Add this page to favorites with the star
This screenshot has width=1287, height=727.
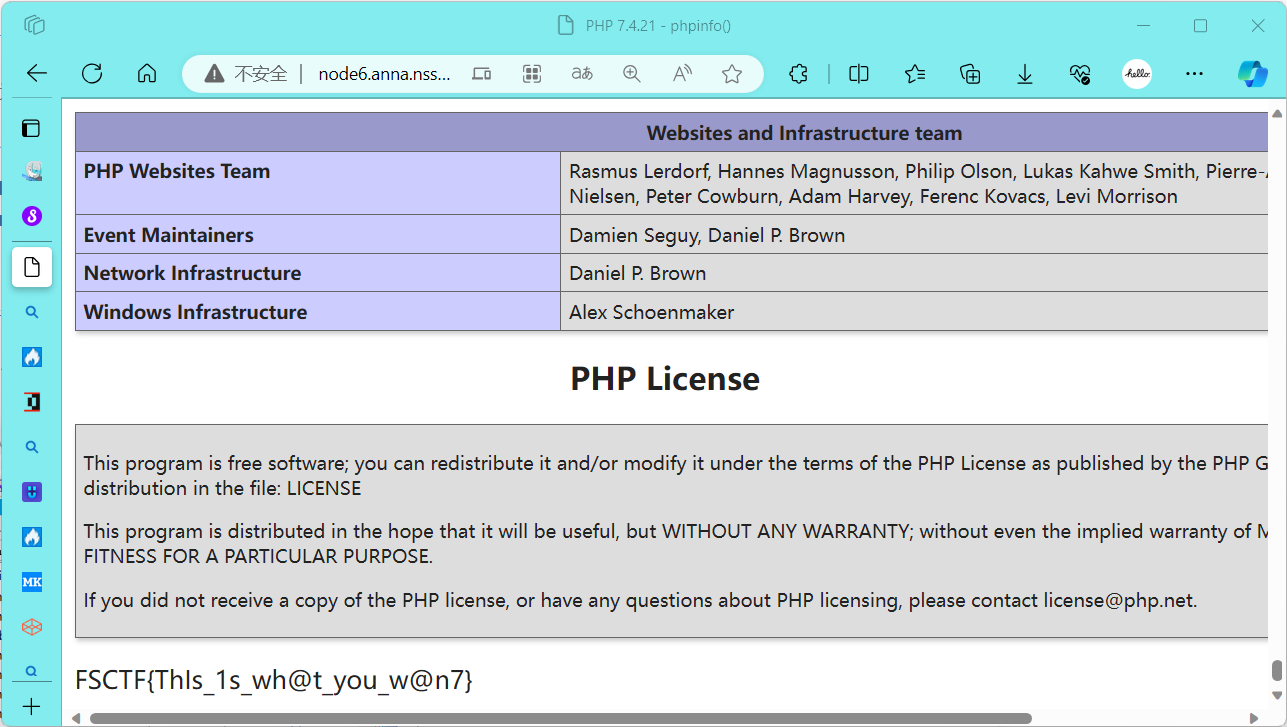pyautogui.click(x=732, y=73)
